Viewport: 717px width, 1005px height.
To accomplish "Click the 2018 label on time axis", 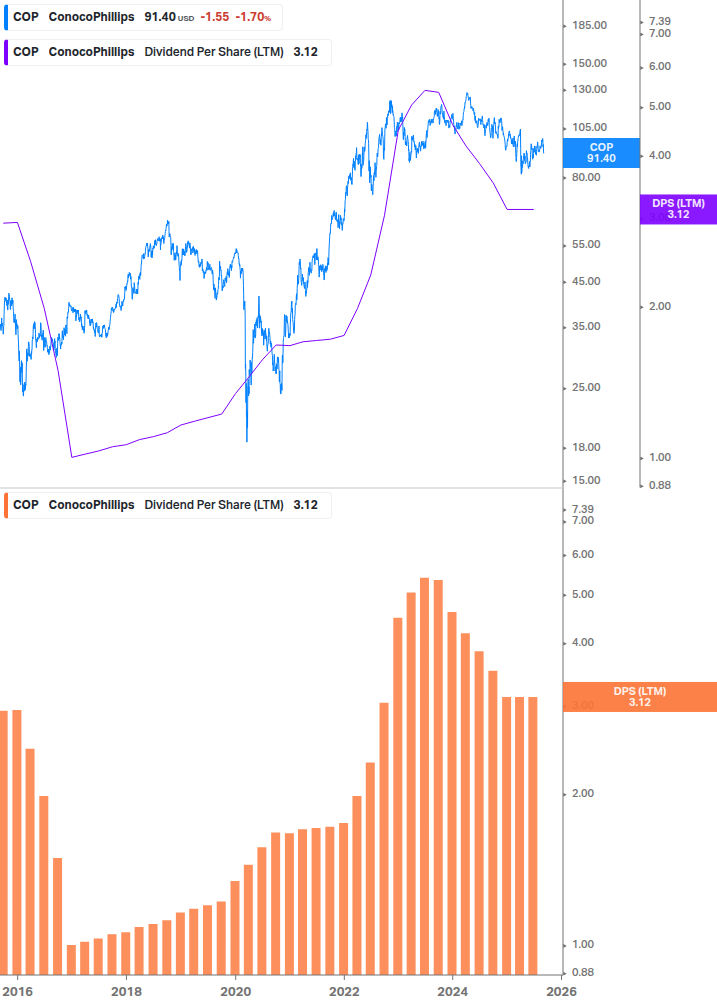I will coord(126,992).
